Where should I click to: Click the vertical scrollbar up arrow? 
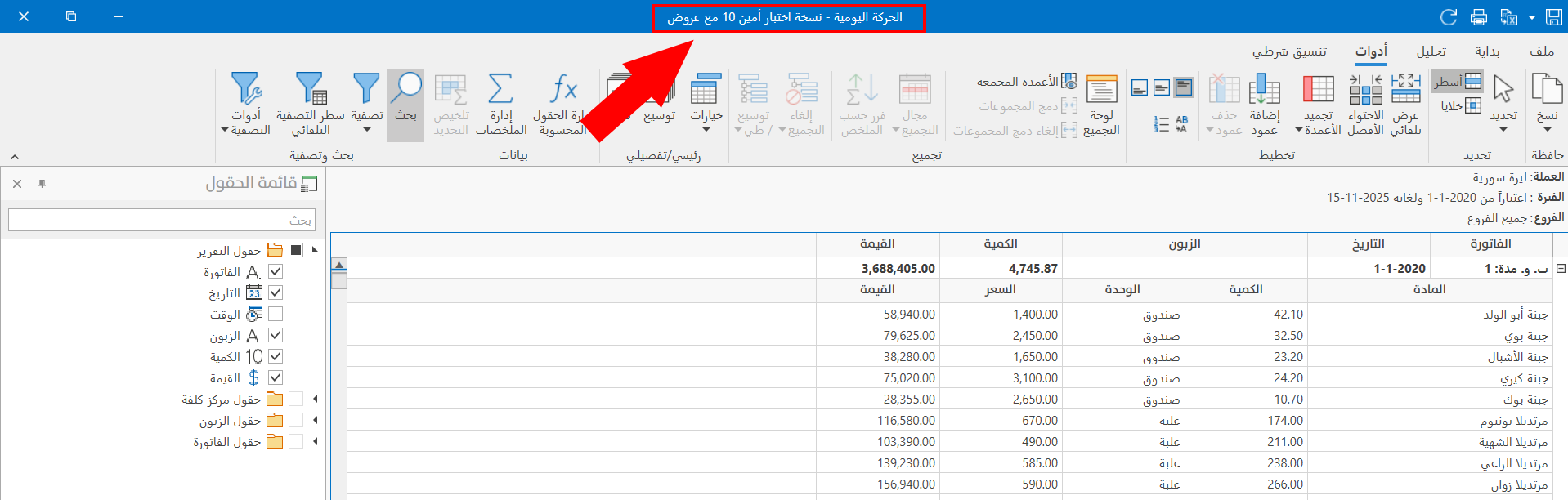coord(339,265)
